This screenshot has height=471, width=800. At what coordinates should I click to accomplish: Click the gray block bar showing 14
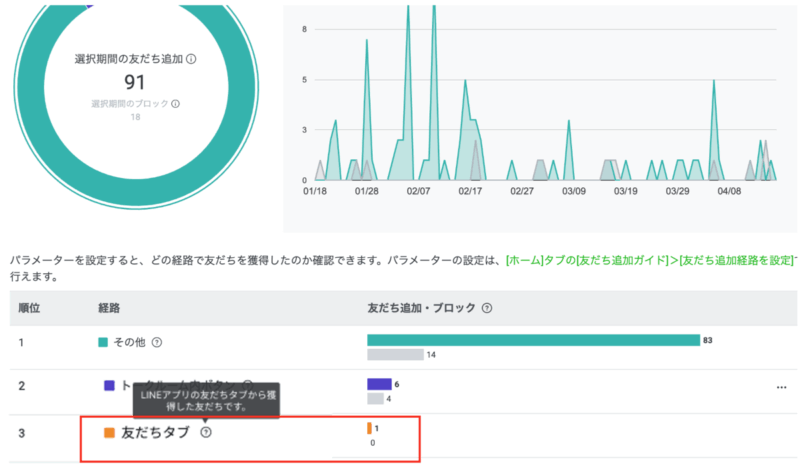coord(395,354)
